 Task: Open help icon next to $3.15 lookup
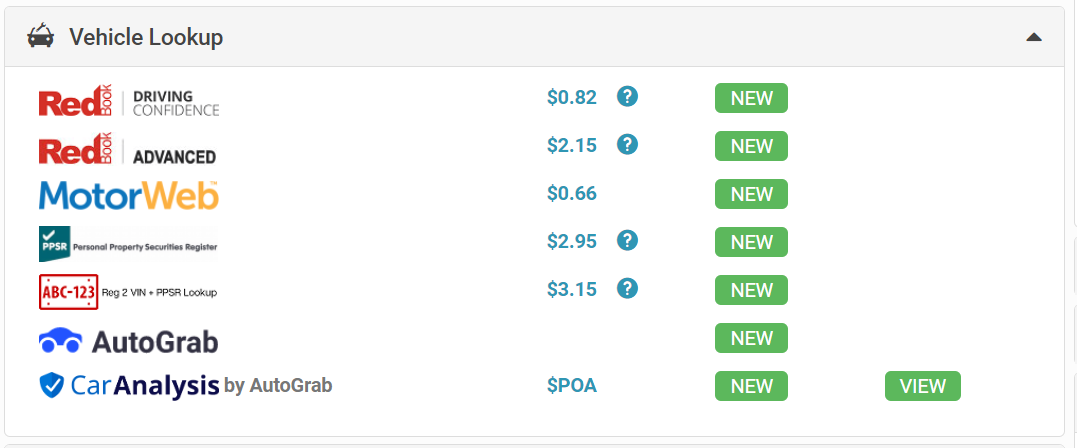(627, 289)
